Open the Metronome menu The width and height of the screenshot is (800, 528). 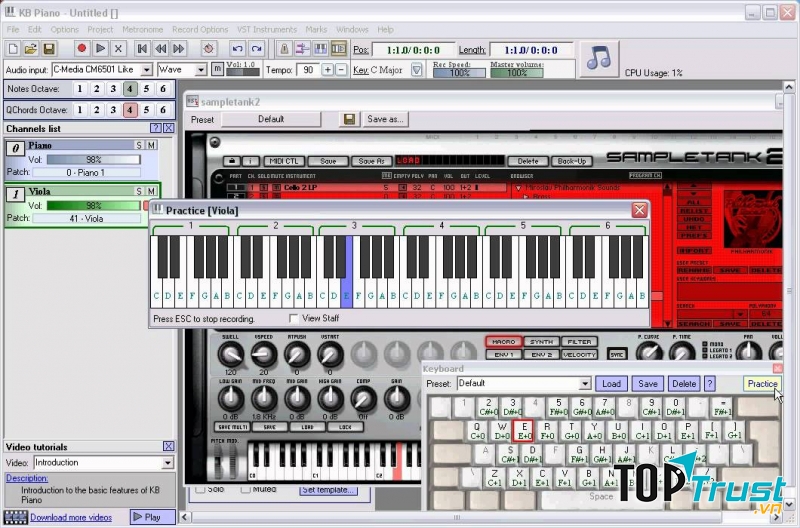coord(142,30)
